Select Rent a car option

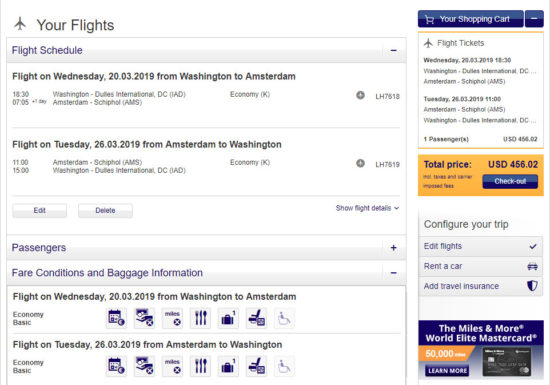point(481,266)
